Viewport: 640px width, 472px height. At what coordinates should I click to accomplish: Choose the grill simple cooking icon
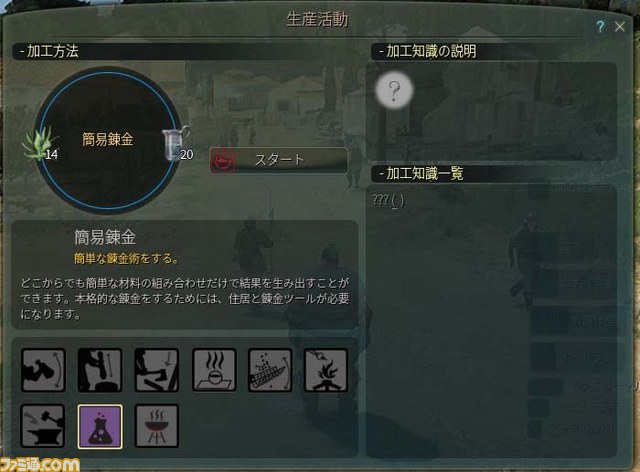point(157,426)
